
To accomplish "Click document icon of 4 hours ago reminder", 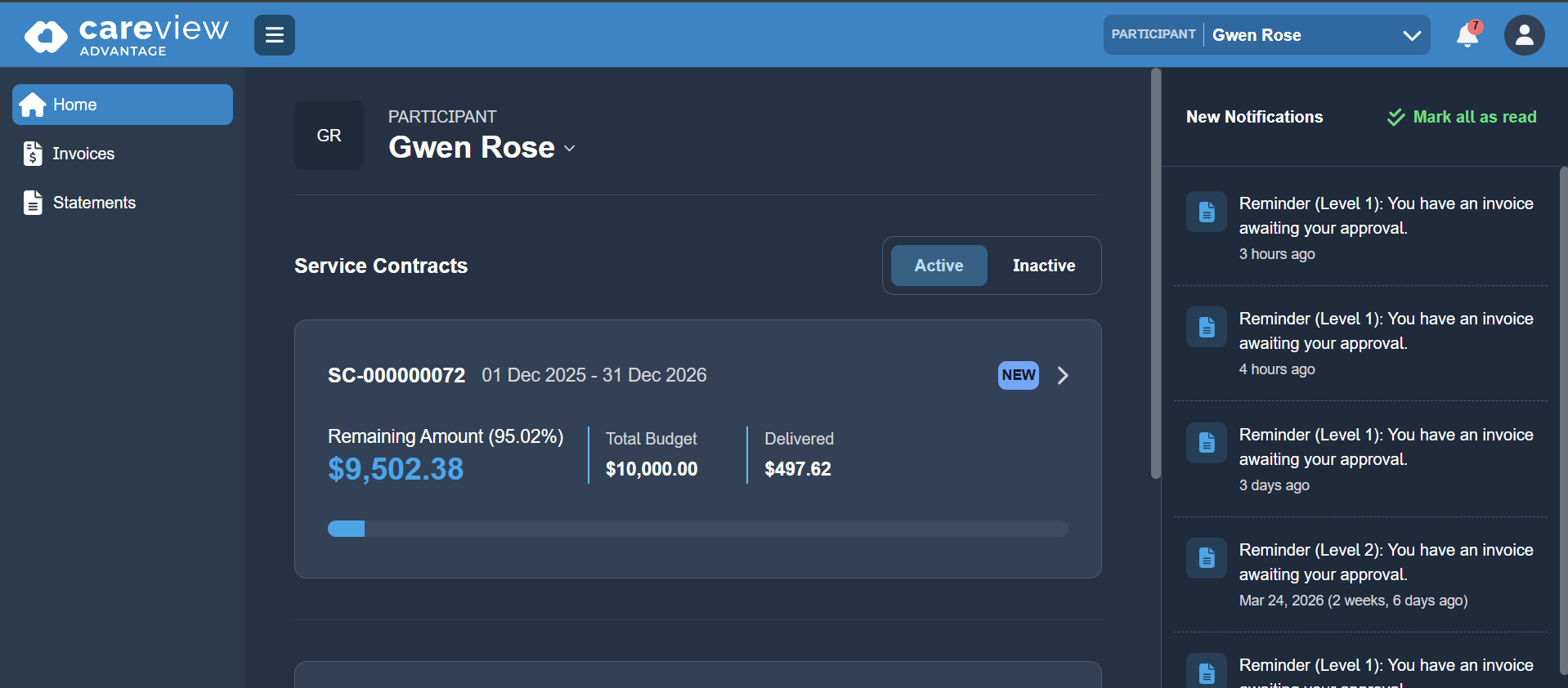I will click(x=1206, y=328).
